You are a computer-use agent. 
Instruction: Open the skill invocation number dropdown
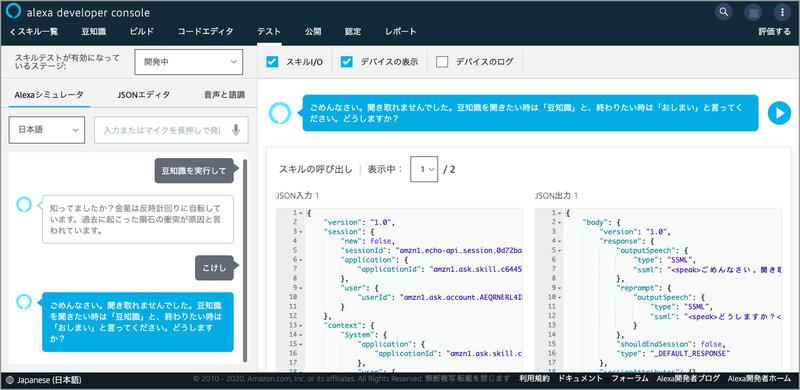[x=424, y=169]
